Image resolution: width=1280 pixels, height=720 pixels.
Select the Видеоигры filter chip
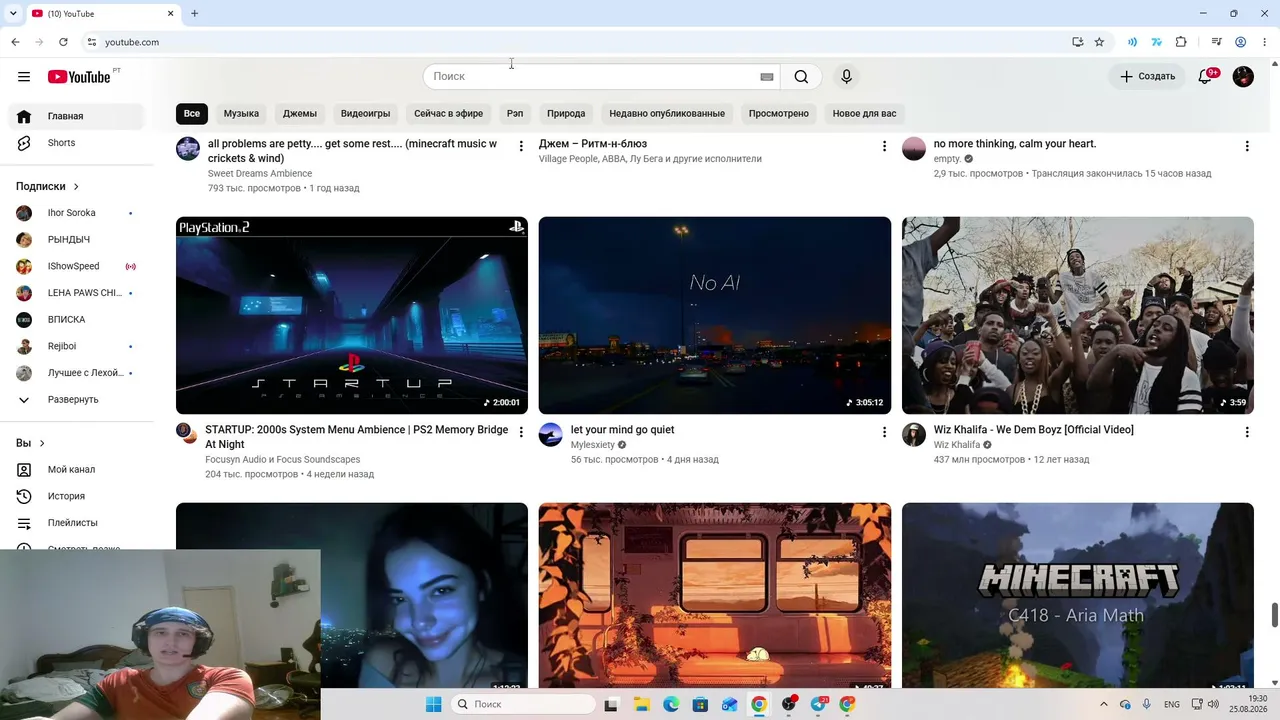[x=365, y=113]
